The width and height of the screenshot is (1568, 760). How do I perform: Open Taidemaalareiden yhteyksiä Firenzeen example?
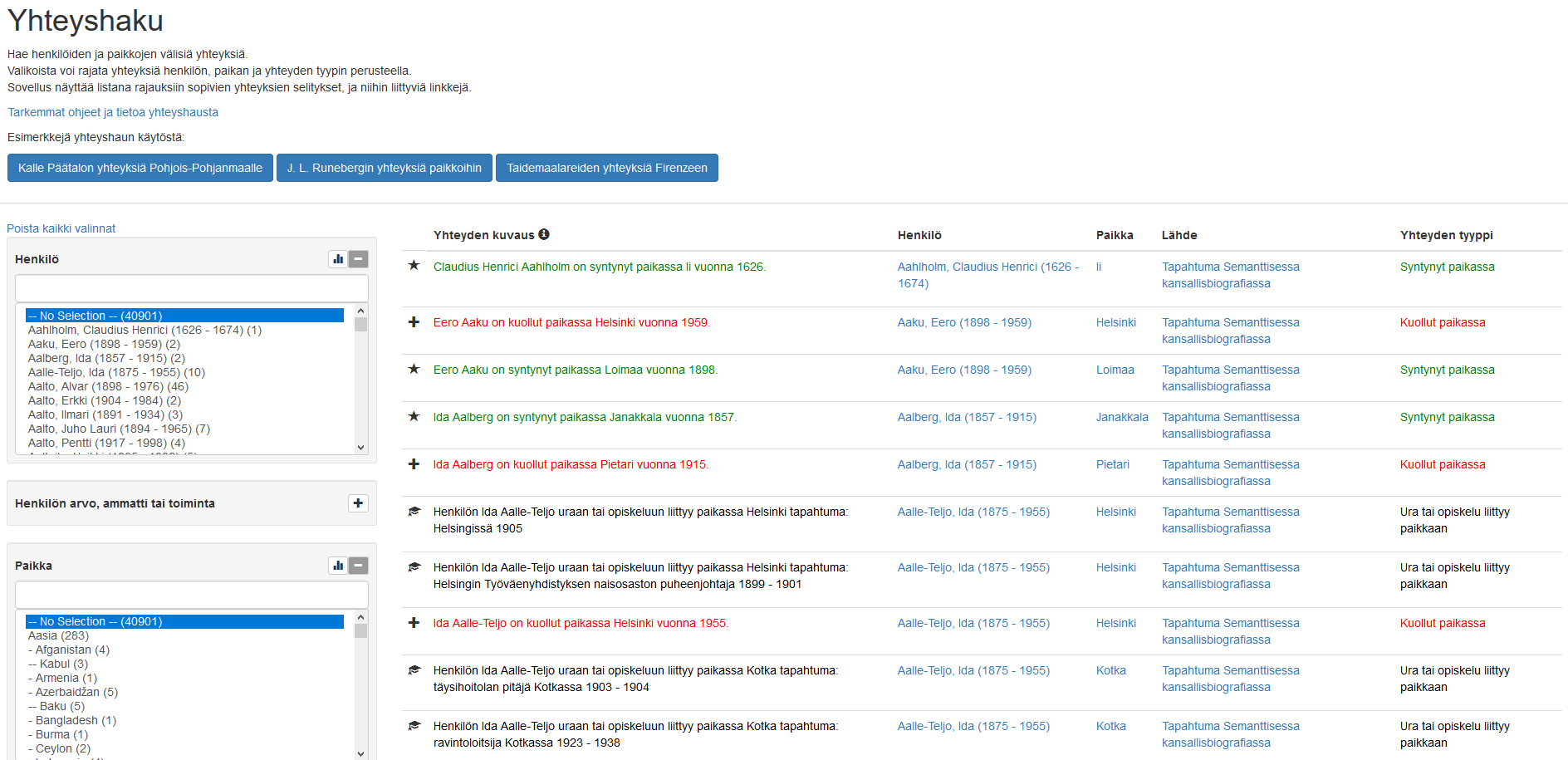pos(606,168)
